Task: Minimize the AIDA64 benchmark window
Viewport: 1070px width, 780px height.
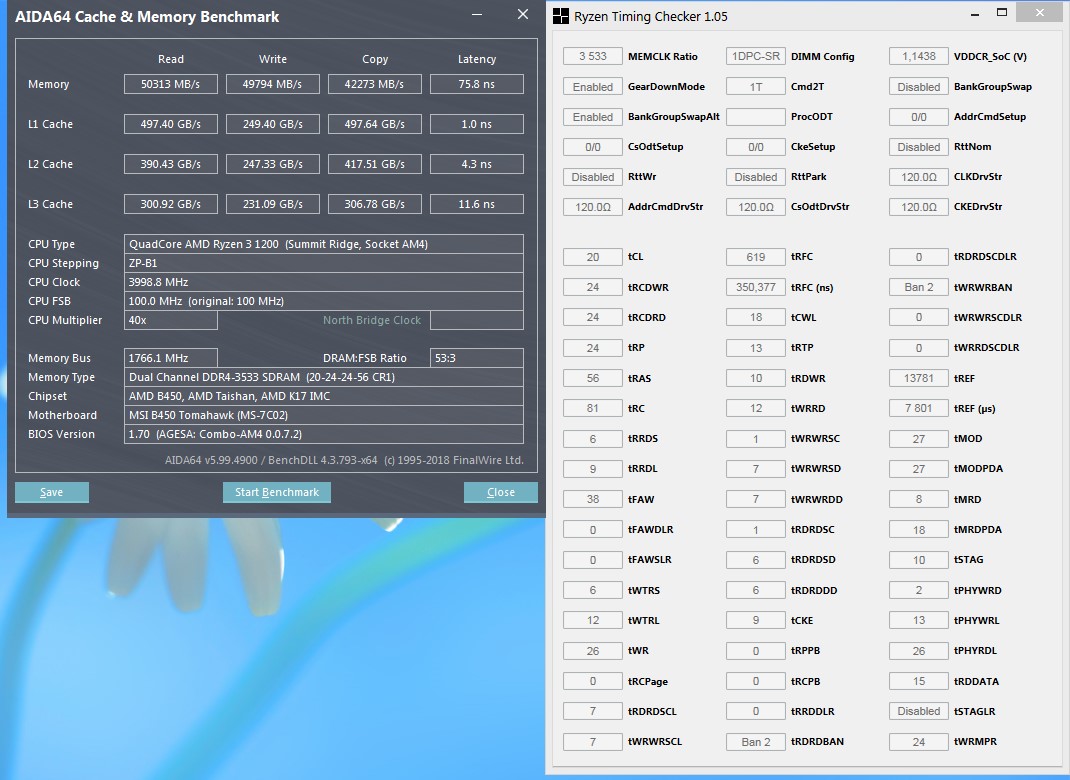Action: pyautogui.click(x=477, y=14)
